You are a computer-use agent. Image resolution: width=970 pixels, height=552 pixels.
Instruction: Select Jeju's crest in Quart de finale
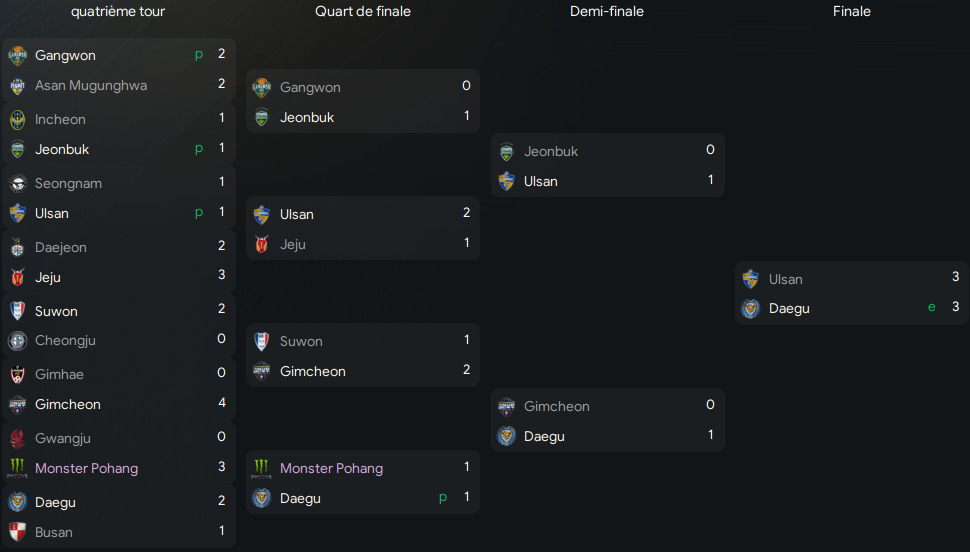[x=262, y=245]
